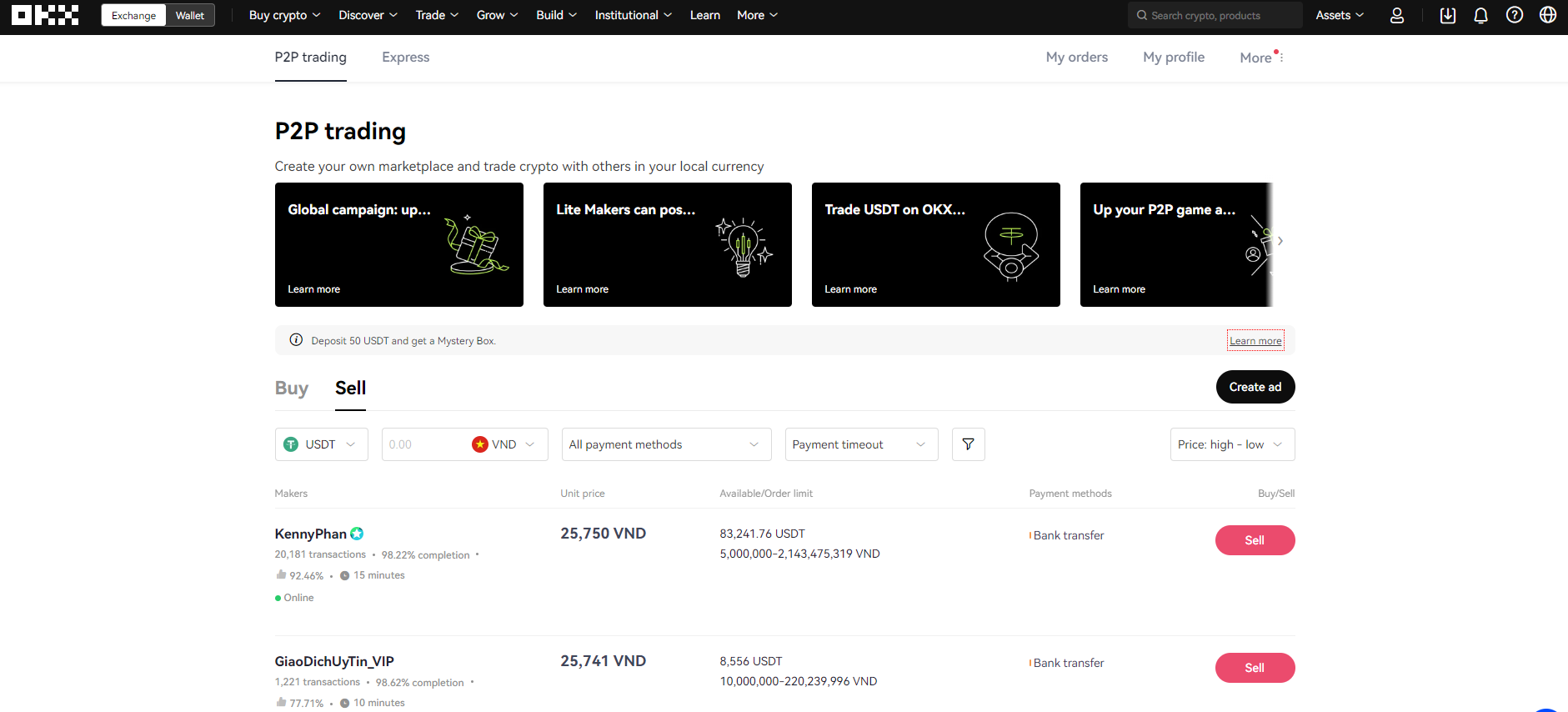This screenshot has width=1568, height=712.
Task: Go to My orders
Action: tap(1076, 57)
